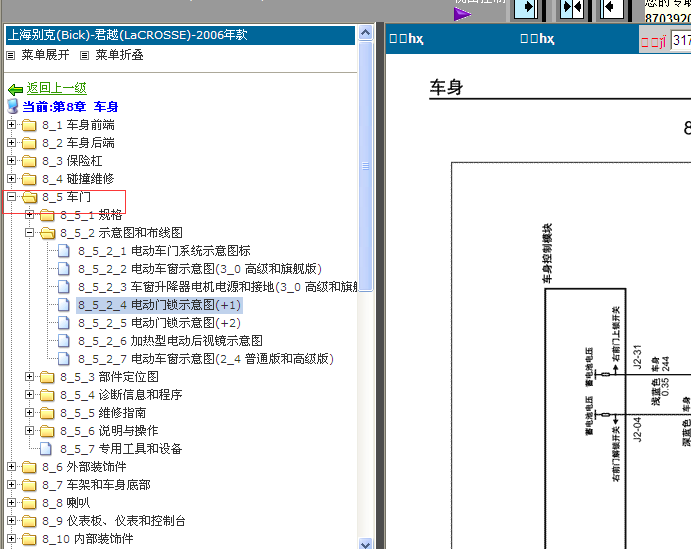The width and height of the screenshot is (691, 549).
Task: Select 8_5_2_4 电动门锁示意图(+1) entry
Action: tap(159, 305)
